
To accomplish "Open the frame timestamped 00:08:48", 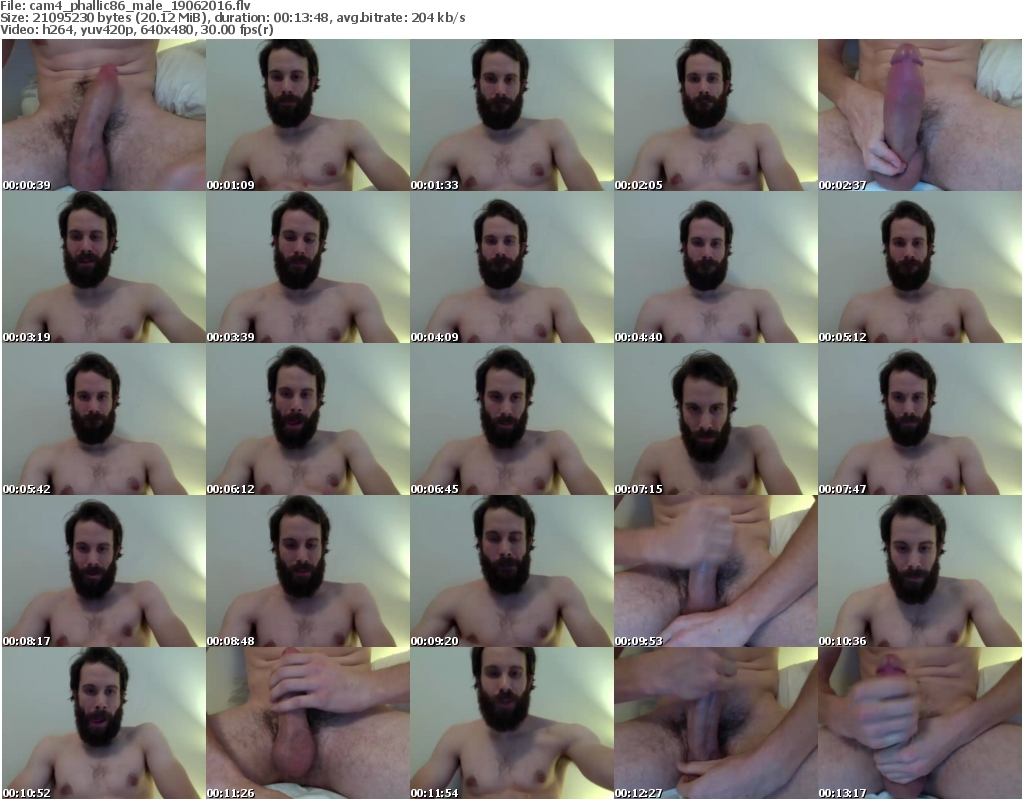I will point(308,571).
